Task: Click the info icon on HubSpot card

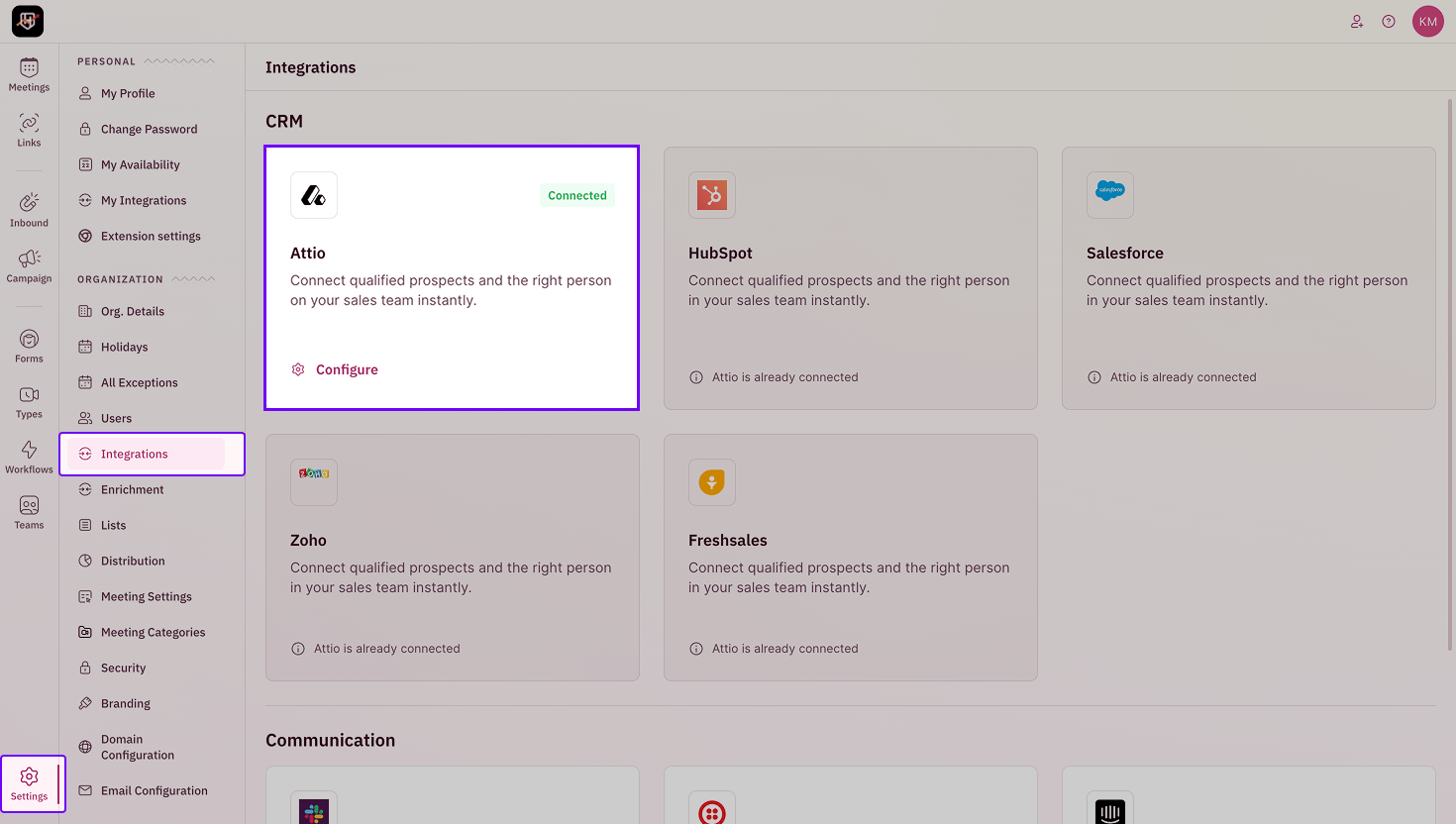Action: pos(696,377)
